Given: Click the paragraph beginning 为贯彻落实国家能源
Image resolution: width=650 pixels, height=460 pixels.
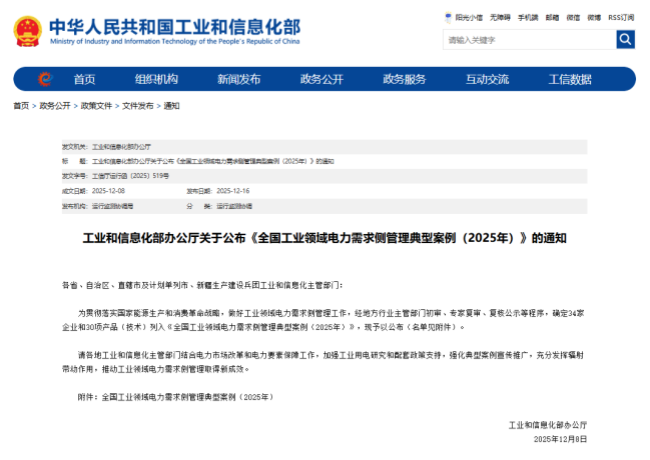Looking at the screenshot, I should point(323,320).
